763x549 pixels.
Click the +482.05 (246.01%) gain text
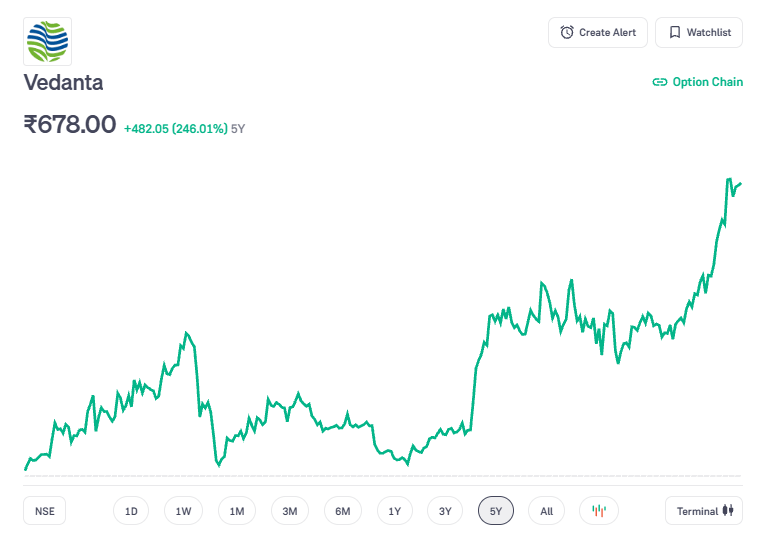175,128
